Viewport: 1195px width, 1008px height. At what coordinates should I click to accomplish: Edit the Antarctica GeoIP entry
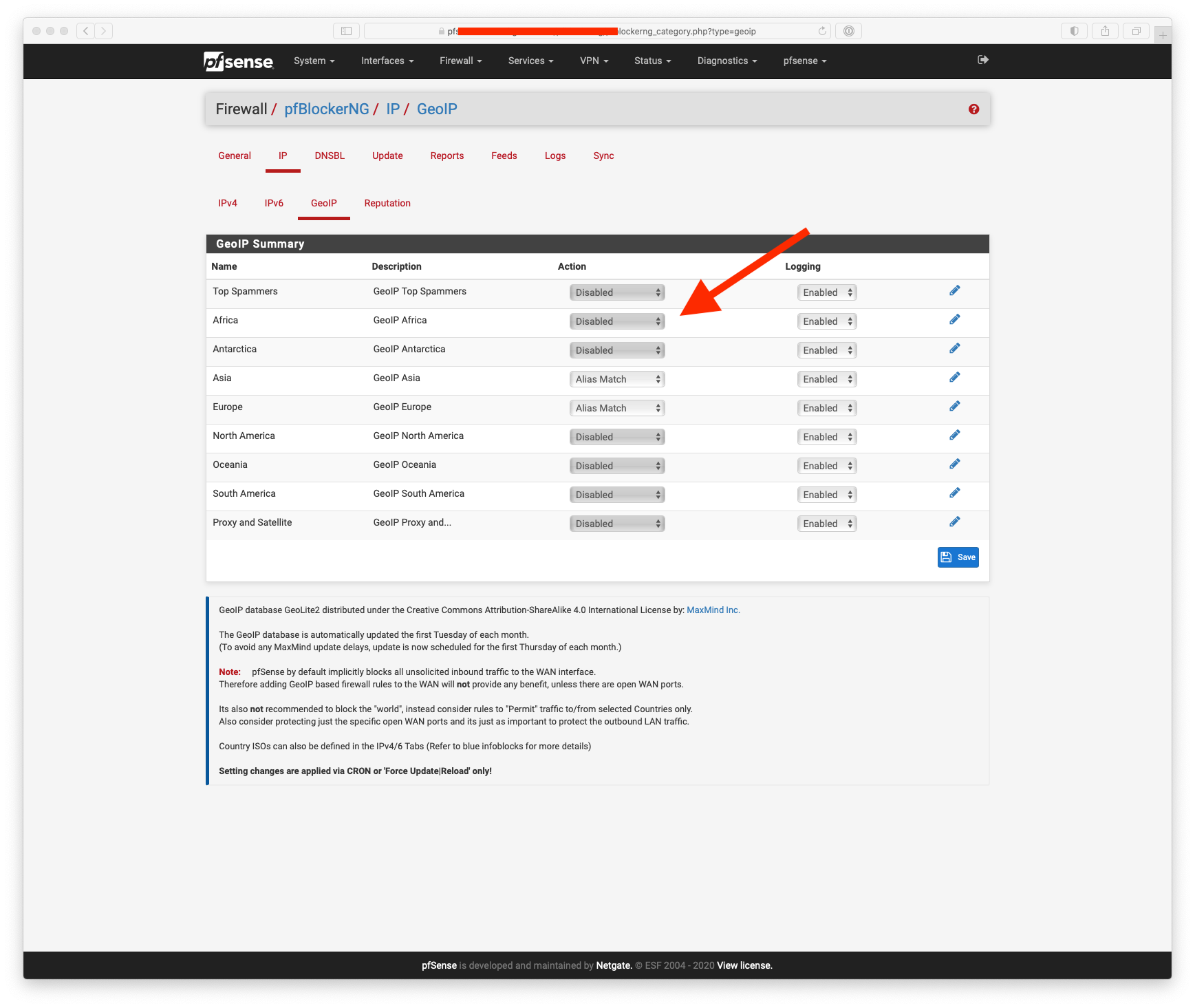pos(954,349)
